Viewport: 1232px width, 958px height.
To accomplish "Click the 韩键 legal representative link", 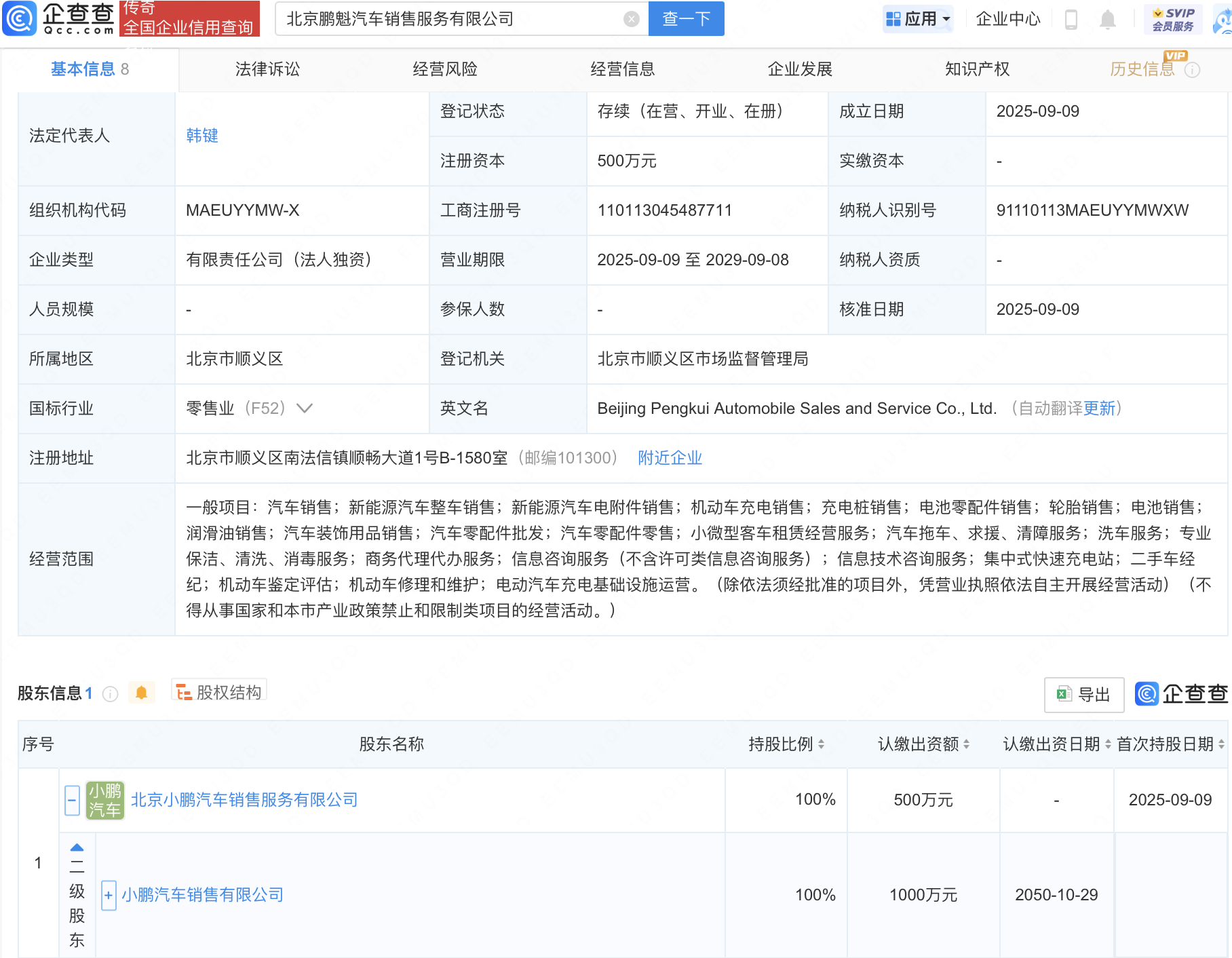I will pyautogui.click(x=201, y=135).
